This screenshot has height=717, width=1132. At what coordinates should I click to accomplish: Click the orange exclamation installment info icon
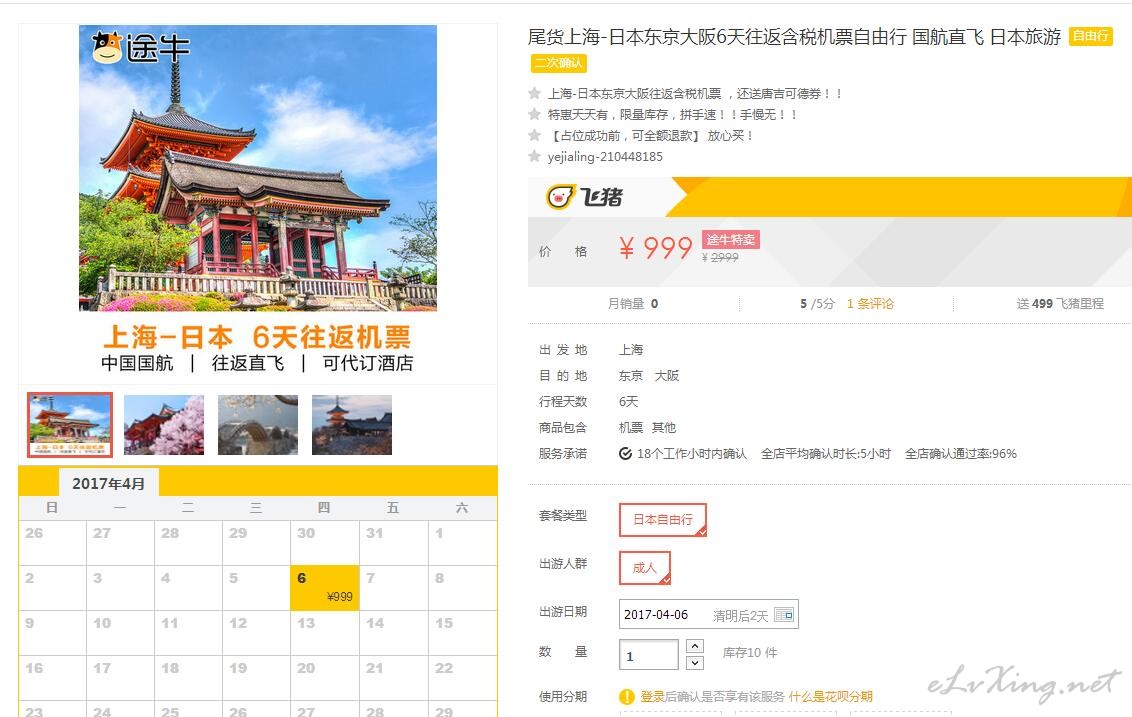point(627,697)
